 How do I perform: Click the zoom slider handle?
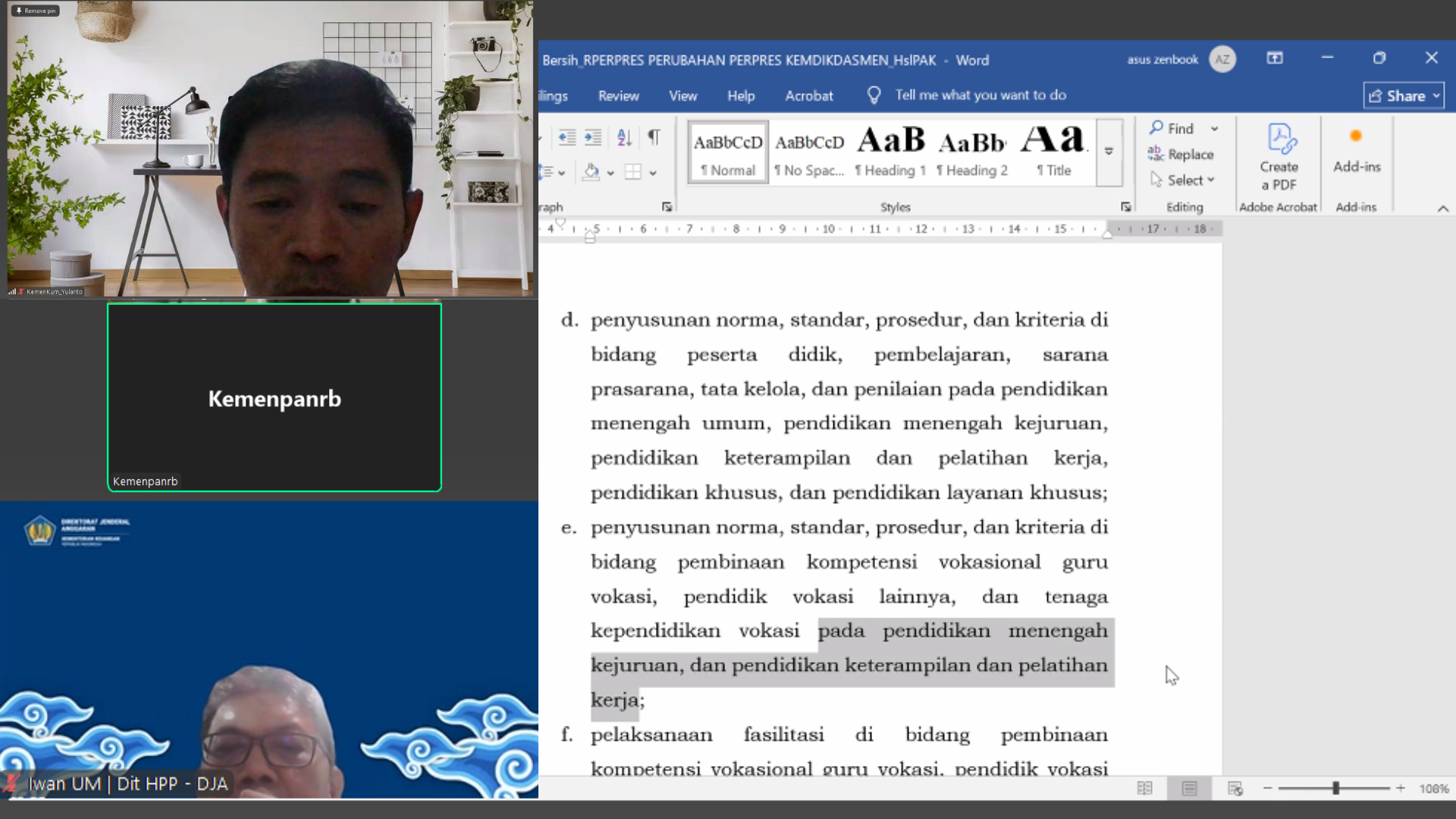pos(1335,789)
